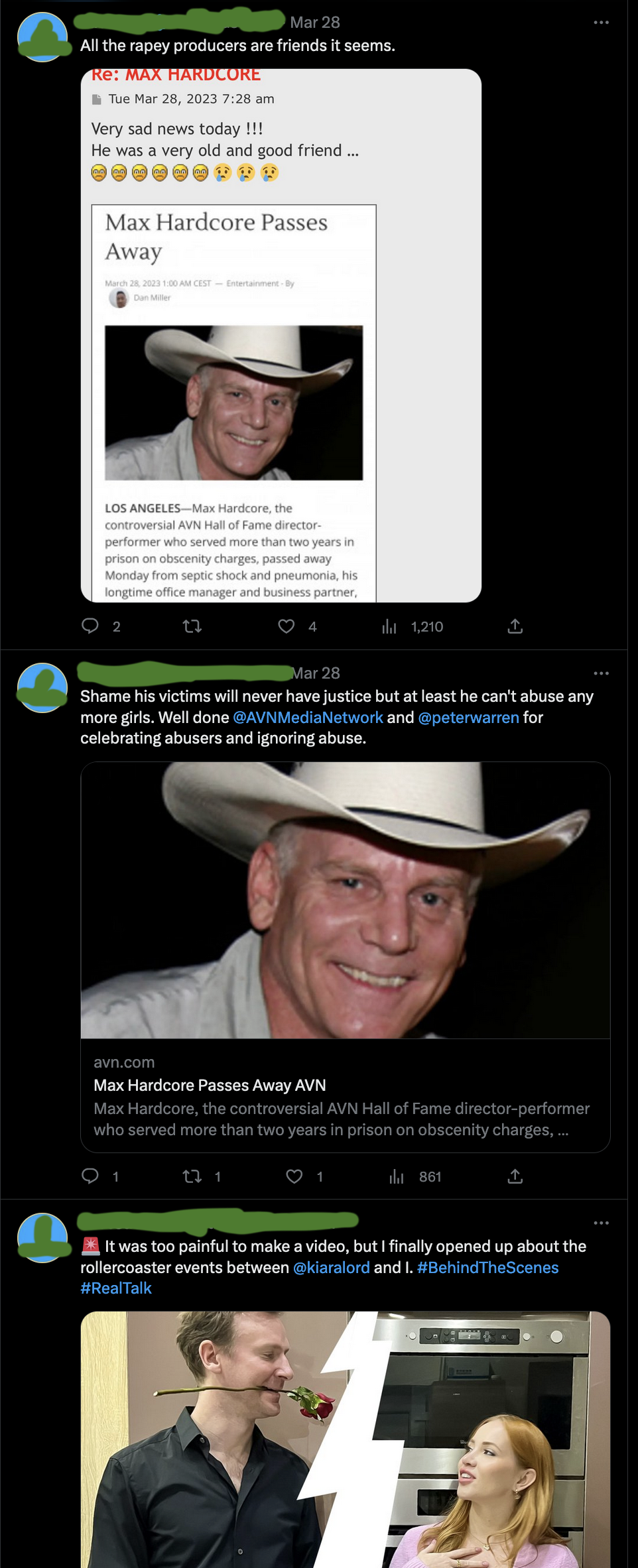Screen dimensions: 638x1568
Task: Share the second tweet
Action: coord(515,1176)
